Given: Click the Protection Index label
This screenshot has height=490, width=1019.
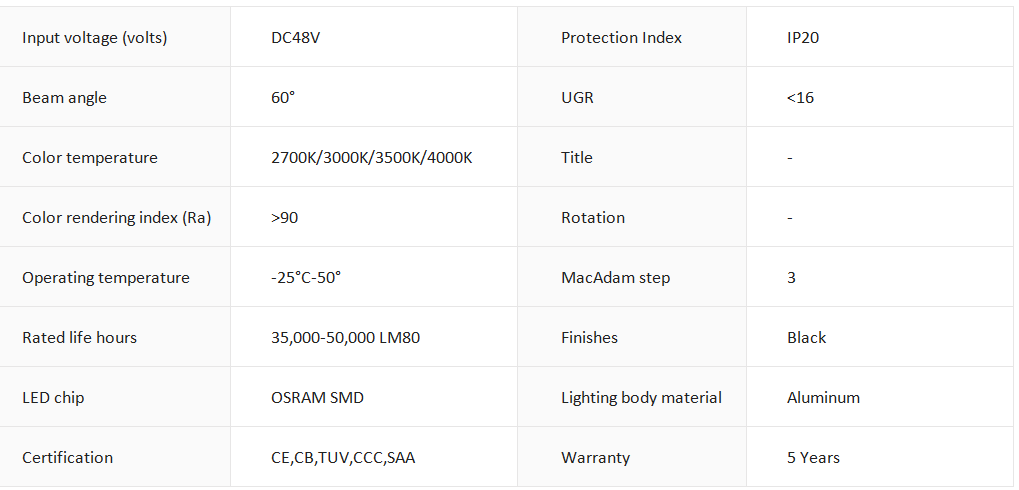Looking at the screenshot, I should pyautogui.click(x=621, y=38).
